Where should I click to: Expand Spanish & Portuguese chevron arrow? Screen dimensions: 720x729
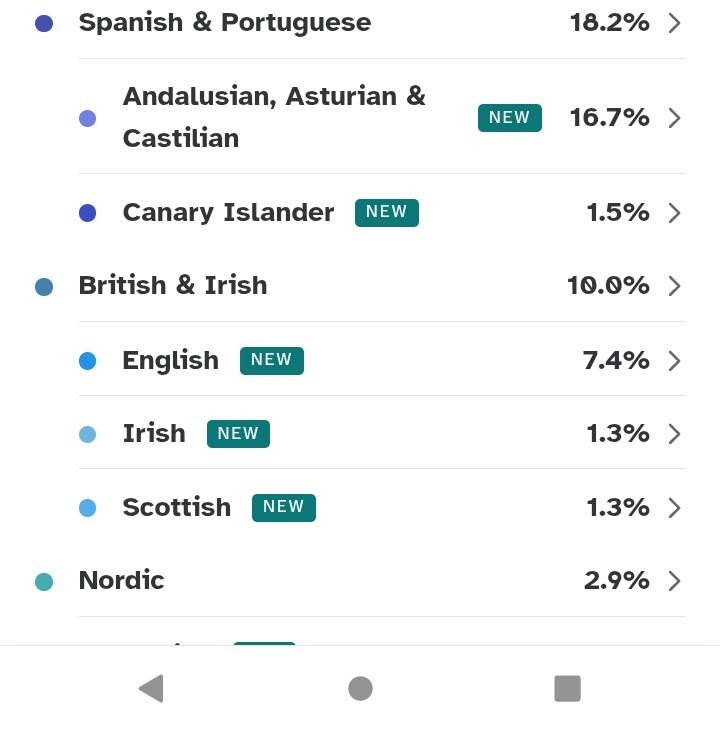coord(674,23)
